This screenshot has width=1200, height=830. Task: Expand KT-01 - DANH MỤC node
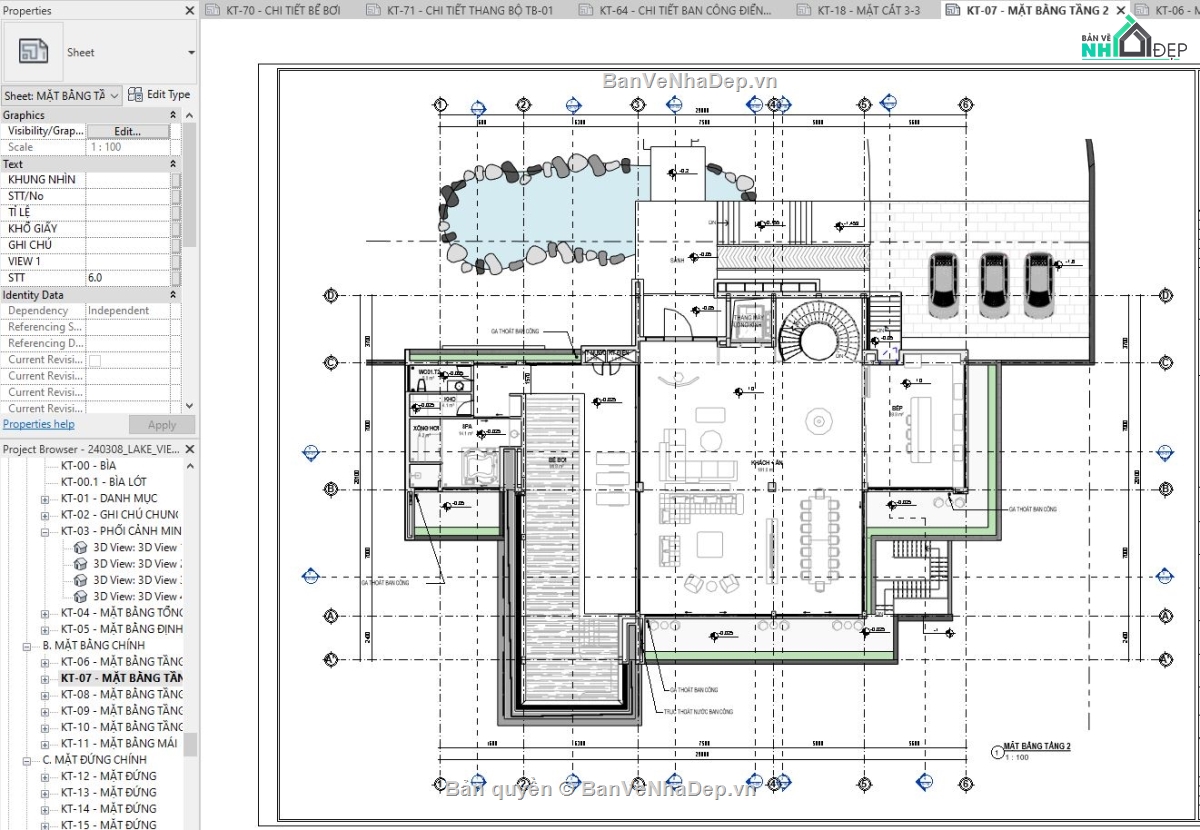pyautogui.click(x=45, y=499)
